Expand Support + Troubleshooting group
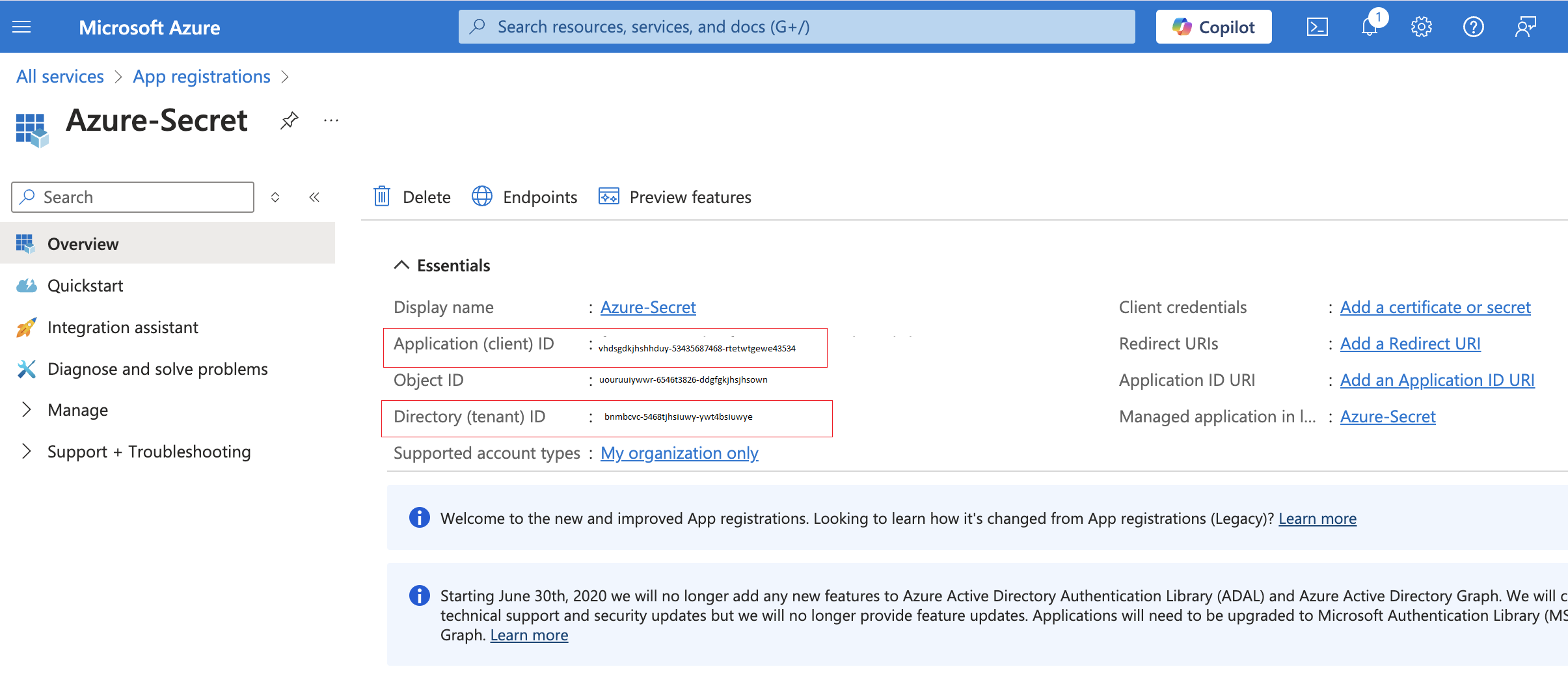This screenshot has width=1568, height=682. tap(26, 452)
